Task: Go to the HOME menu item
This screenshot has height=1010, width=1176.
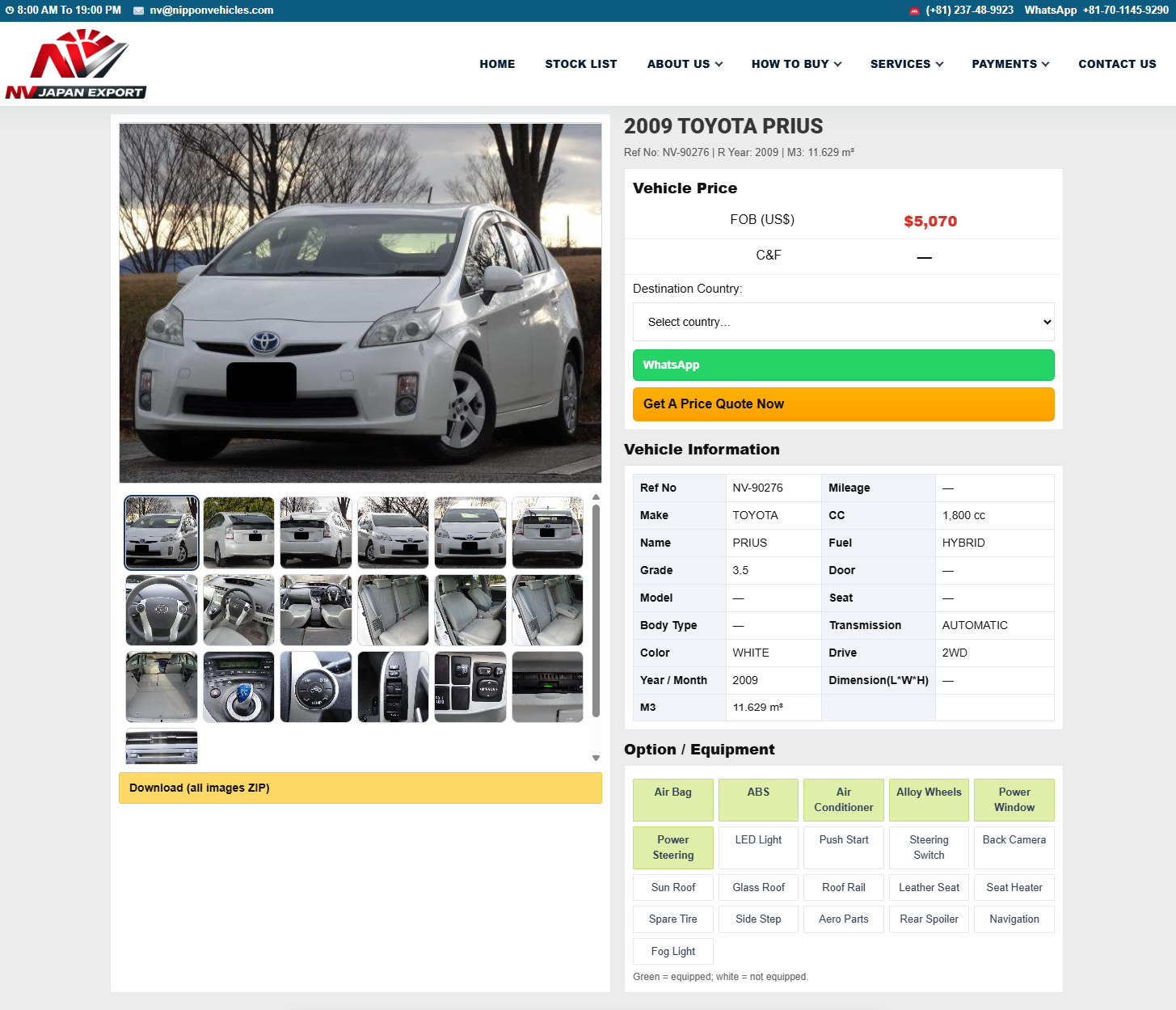Action: pos(497,64)
